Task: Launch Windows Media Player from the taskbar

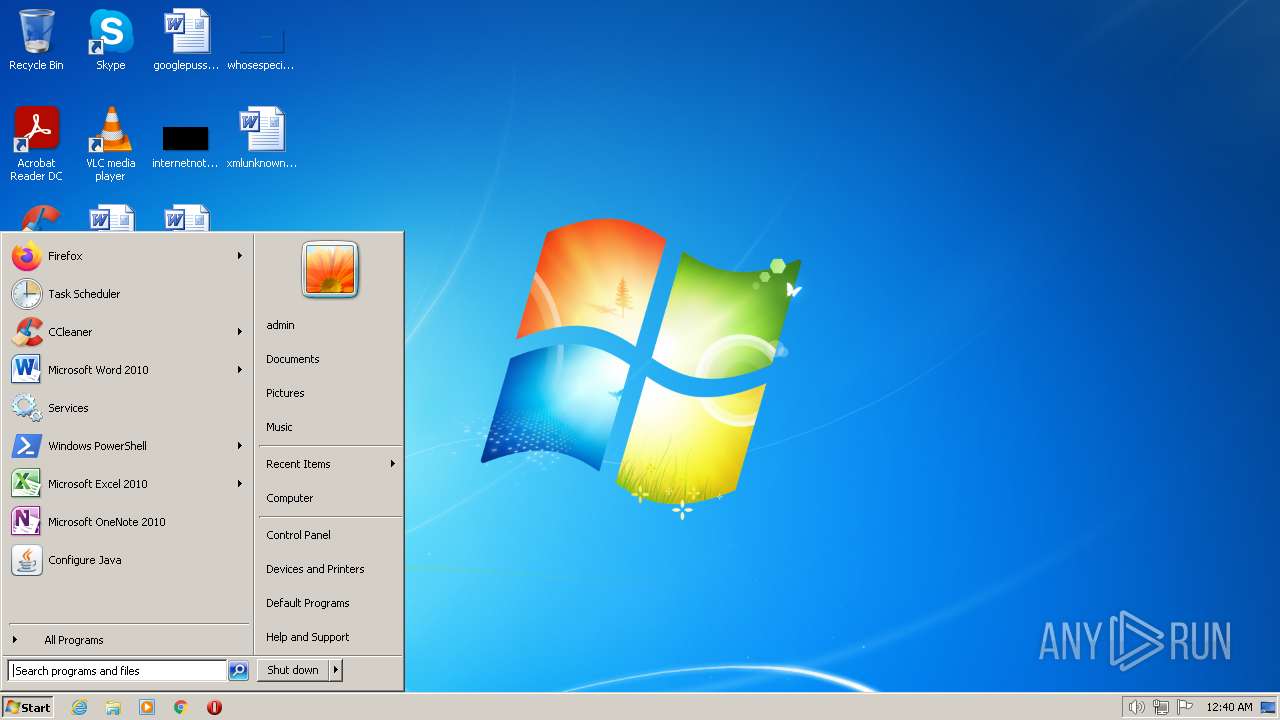Action: [x=147, y=707]
